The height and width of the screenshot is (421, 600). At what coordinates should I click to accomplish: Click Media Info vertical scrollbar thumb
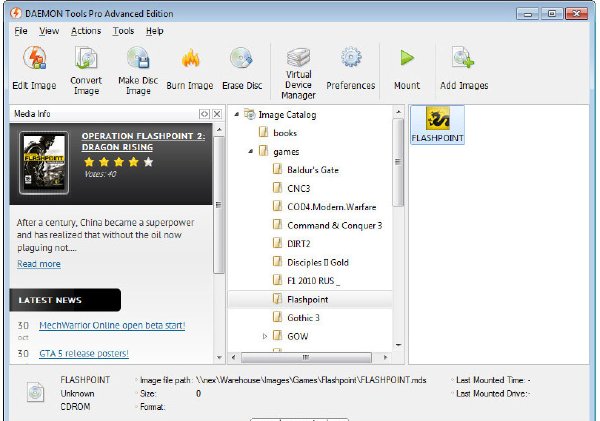(219, 205)
